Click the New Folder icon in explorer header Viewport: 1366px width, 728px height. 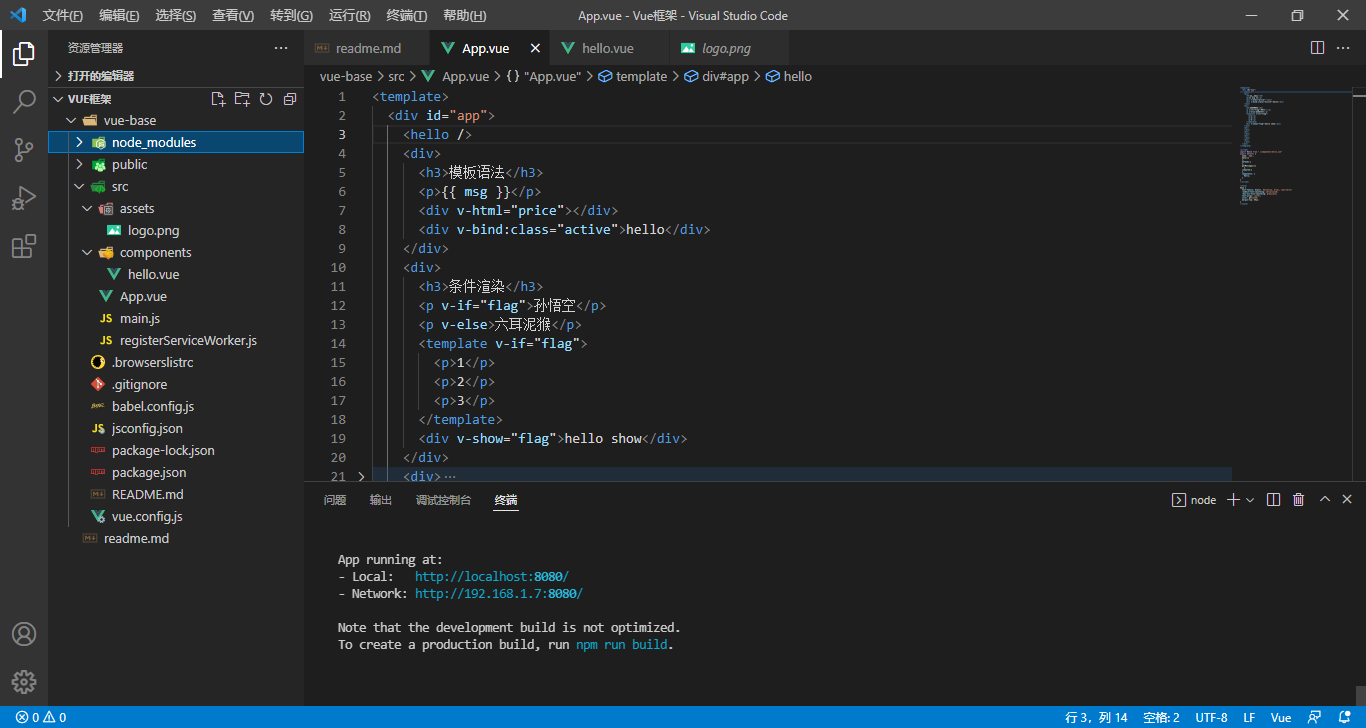click(x=242, y=99)
